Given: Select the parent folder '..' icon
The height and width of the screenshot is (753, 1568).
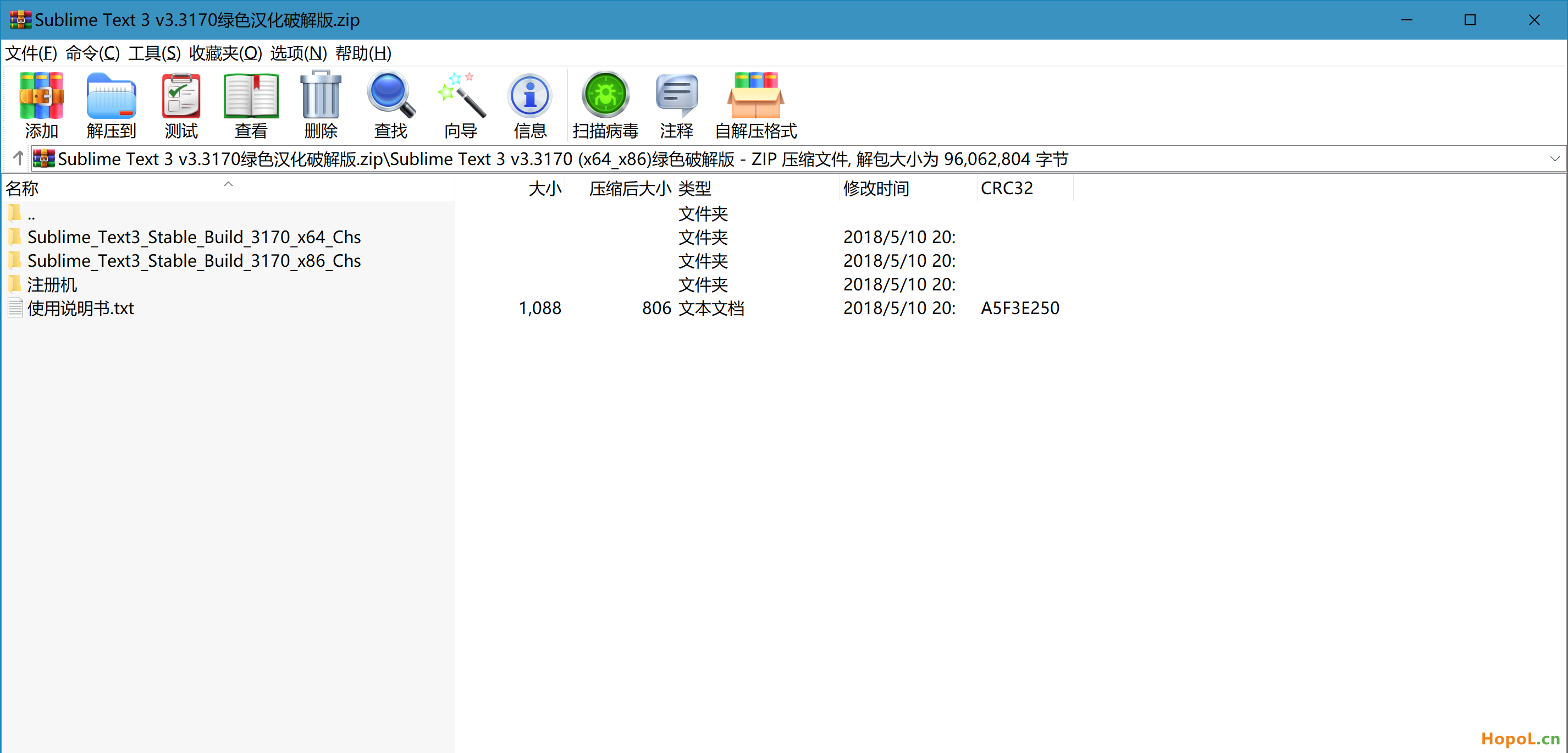Looking at the screenshot, I should 15,213.
